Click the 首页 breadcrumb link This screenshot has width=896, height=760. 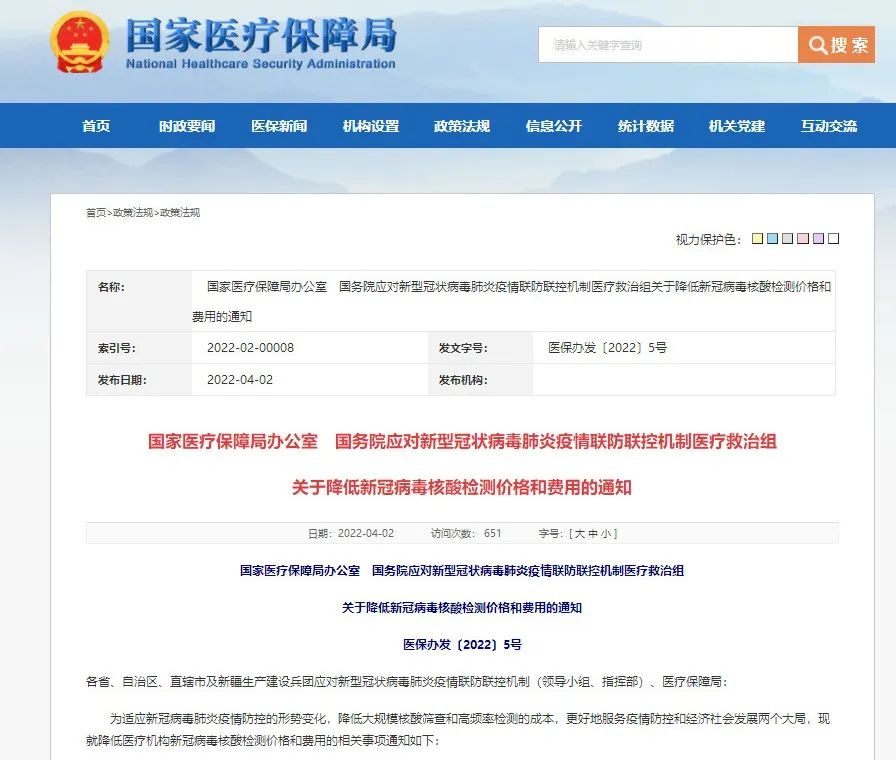[x=96, y=213]
